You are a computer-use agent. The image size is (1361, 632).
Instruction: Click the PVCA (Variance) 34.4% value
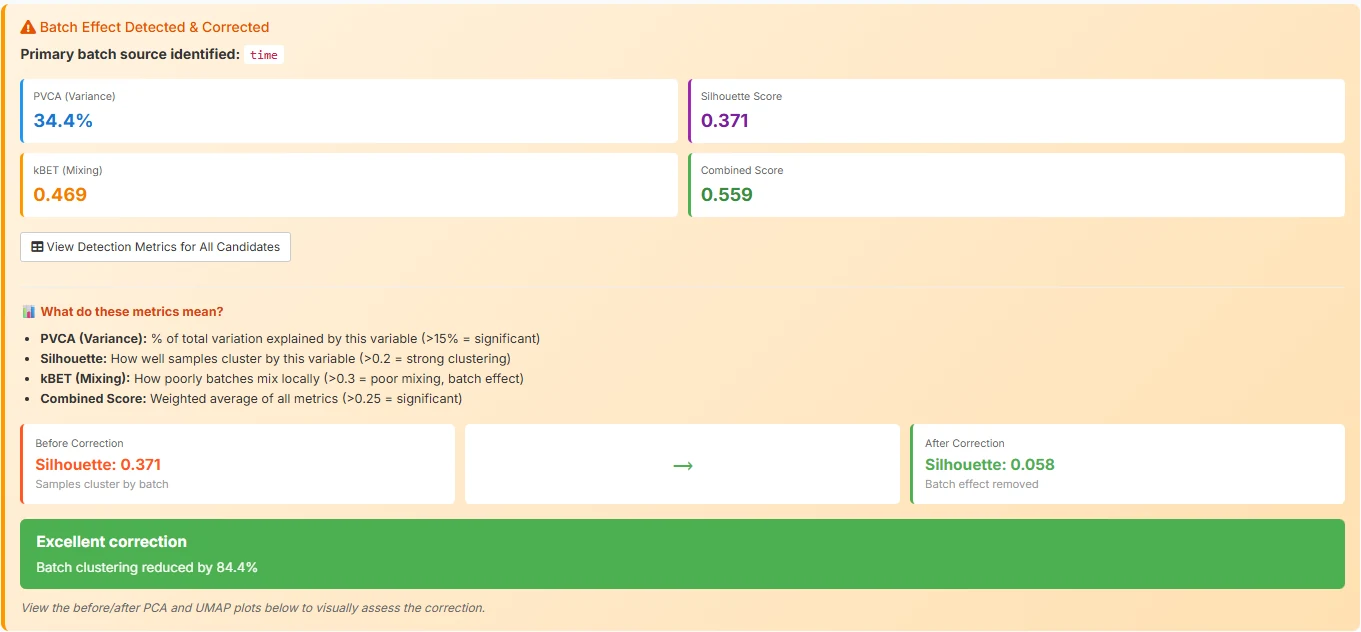coord(63,121)
